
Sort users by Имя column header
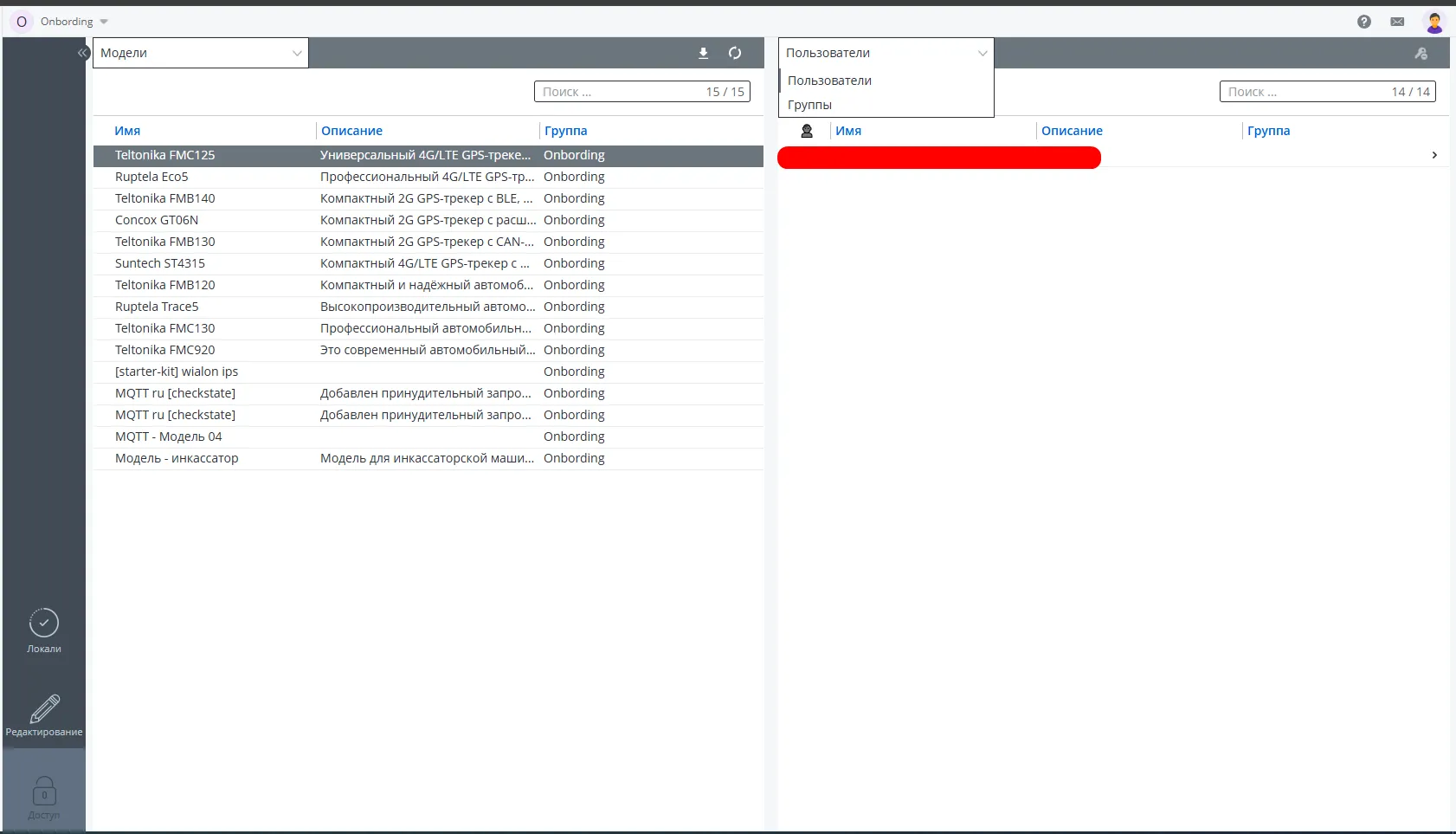point(848,131)
